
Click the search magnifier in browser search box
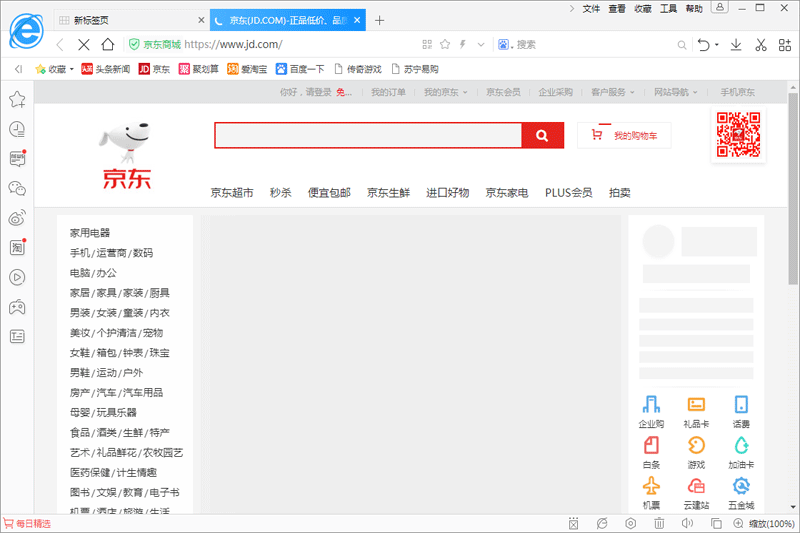pos(682,45)
